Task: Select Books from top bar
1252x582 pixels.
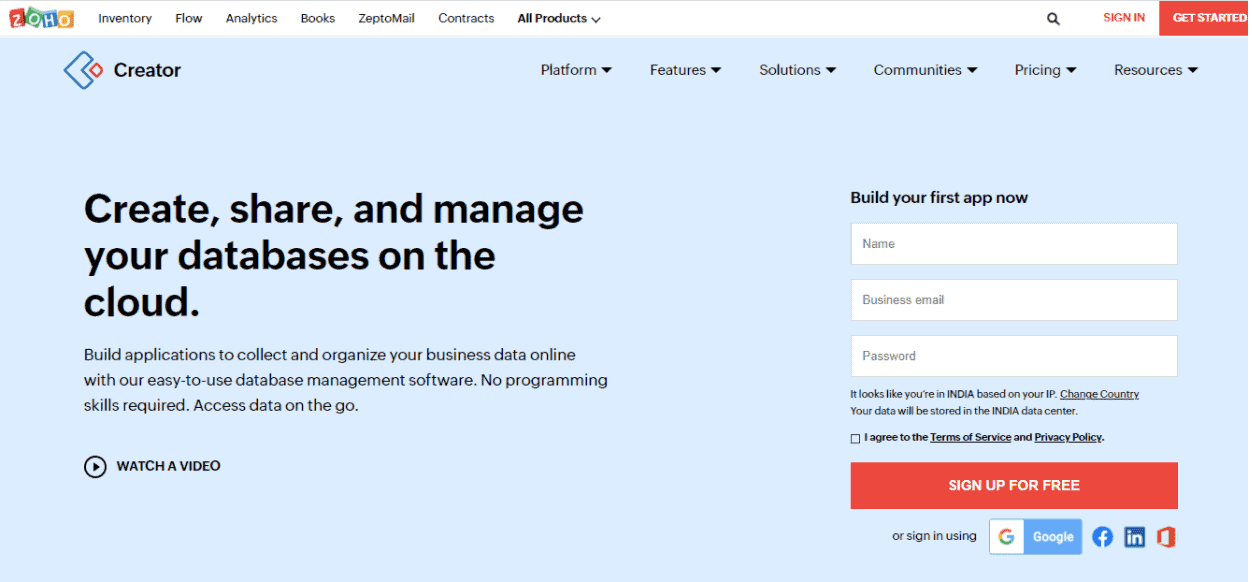Action: pyautogui.click(x=318, y=18)
